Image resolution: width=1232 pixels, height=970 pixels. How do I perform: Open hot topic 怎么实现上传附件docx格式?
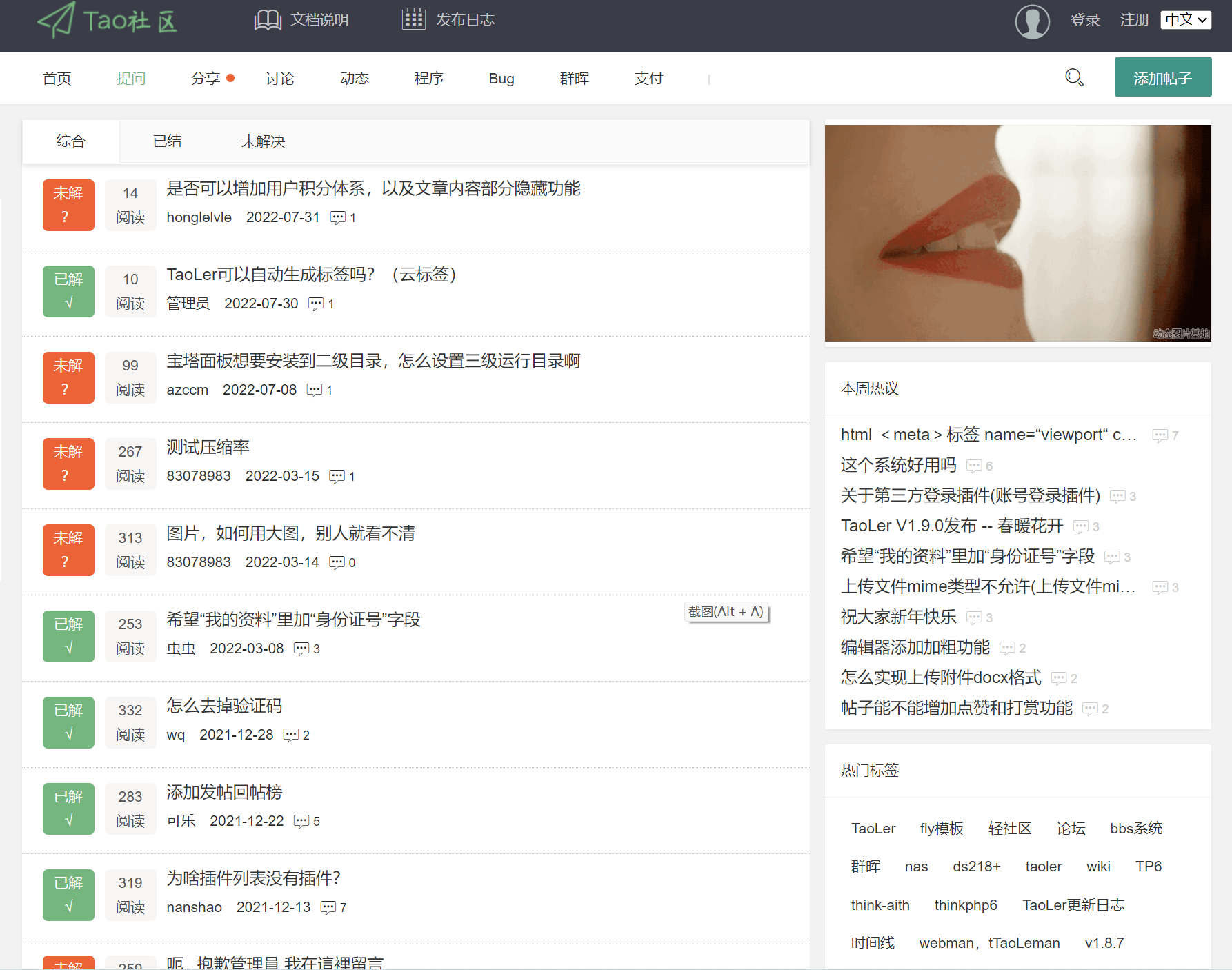coord(941,677)
